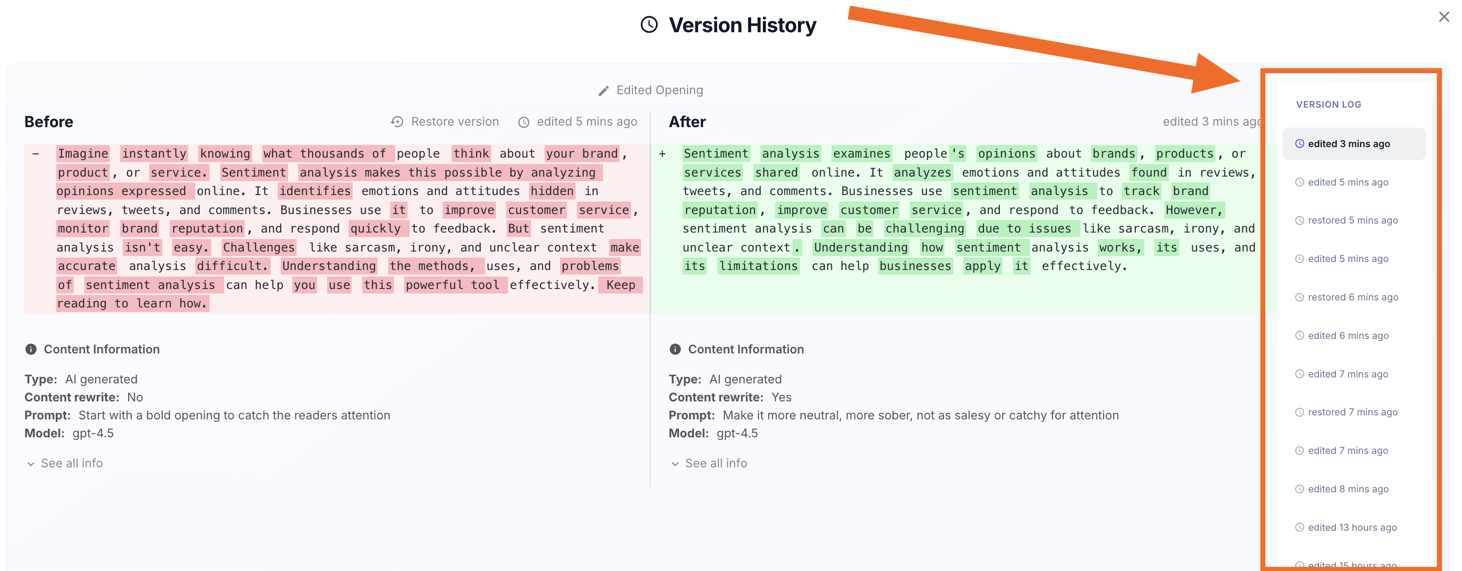Viewport: 1462px width, 571px height.
Task: Click 'Type: AI generated' in the Before pane
Action: click(x=81, y=379)
